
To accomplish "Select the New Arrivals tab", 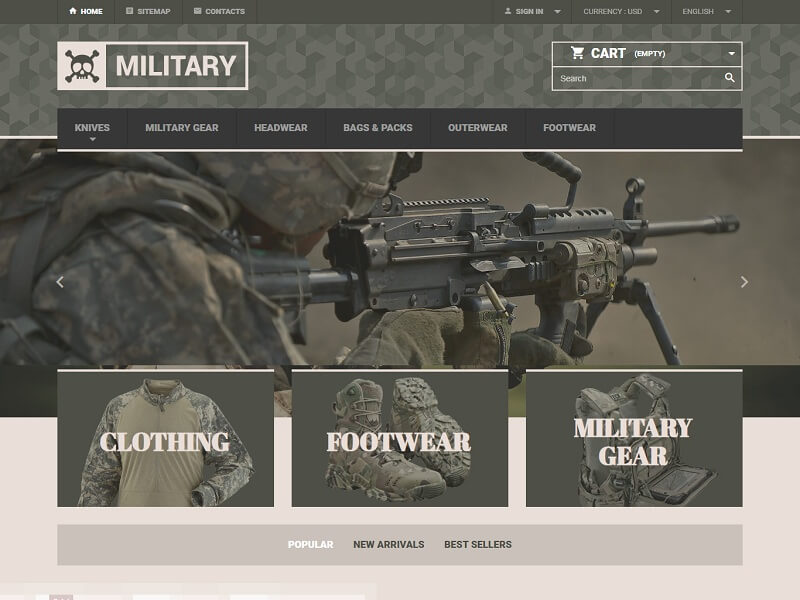I will point(389,544).
